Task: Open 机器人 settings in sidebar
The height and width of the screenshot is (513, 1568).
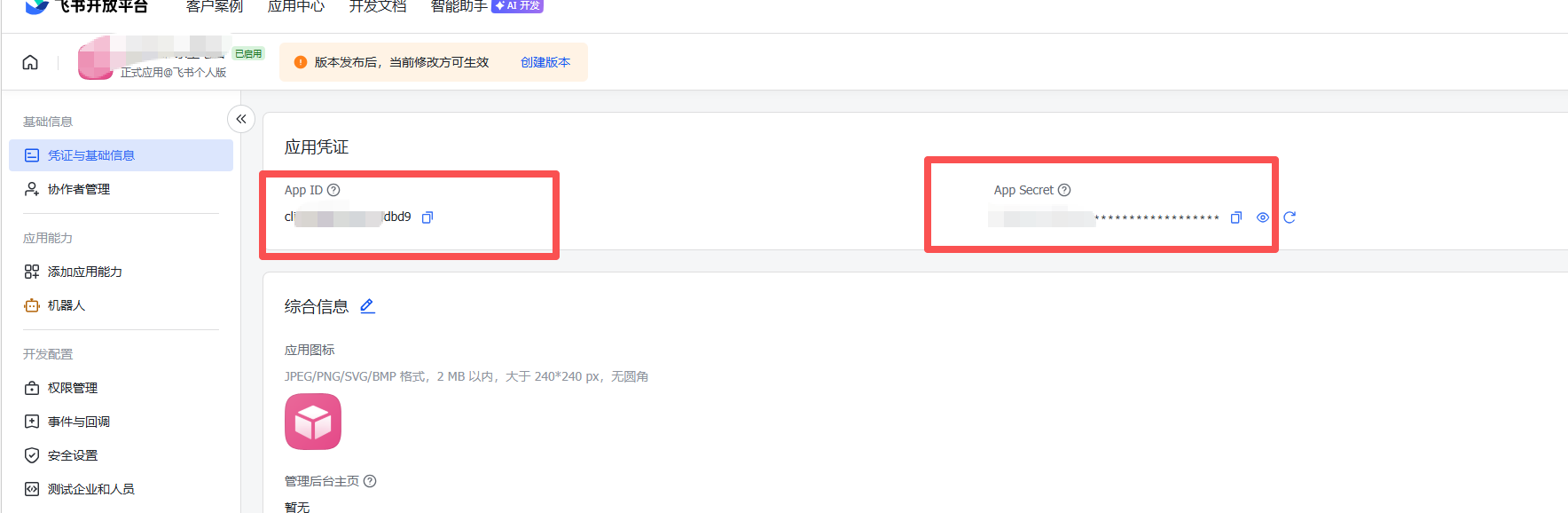Action: (66, 305)
